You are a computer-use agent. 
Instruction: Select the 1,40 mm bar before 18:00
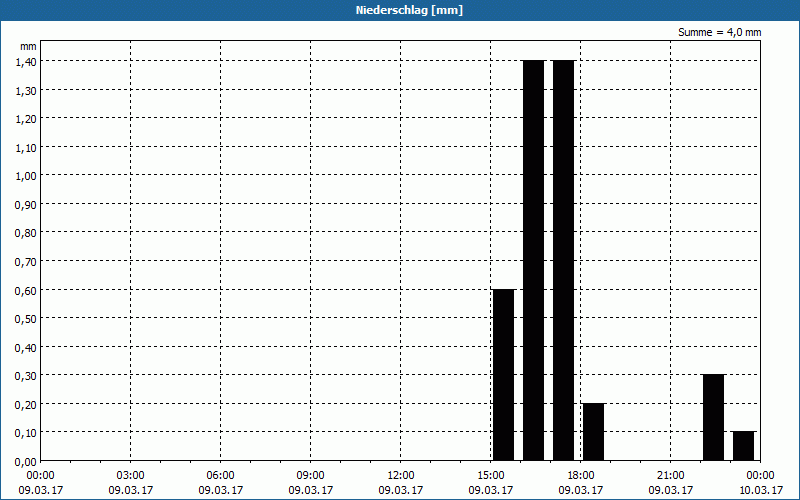pyautogui.click(x=563, y=261)
